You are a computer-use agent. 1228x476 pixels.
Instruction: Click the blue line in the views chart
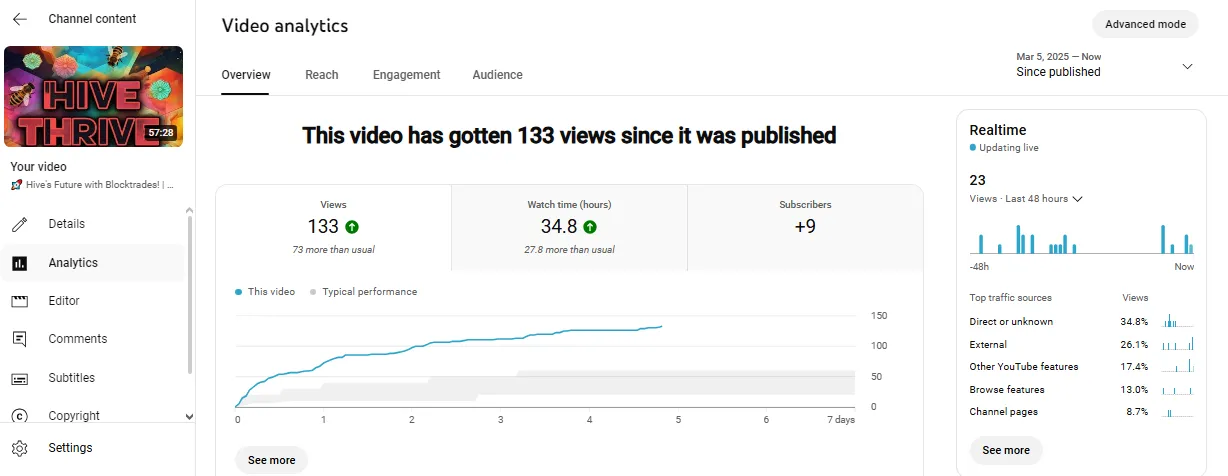coord(450,343)
